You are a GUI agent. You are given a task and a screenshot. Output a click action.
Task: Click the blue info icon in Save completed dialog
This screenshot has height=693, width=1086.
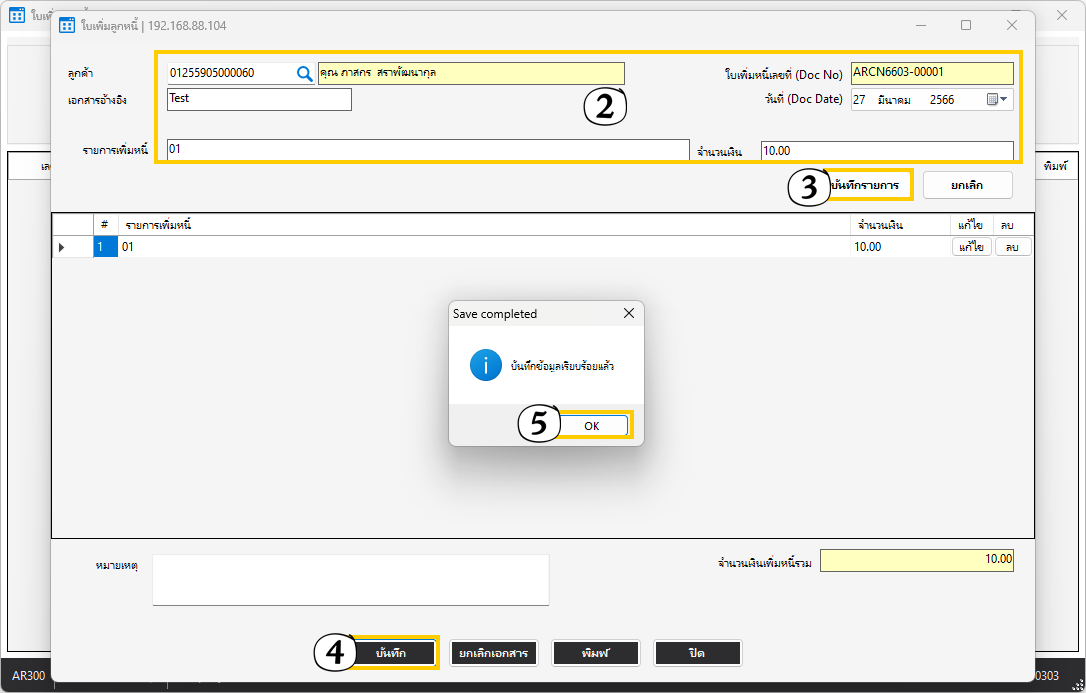tap(485, 366)
